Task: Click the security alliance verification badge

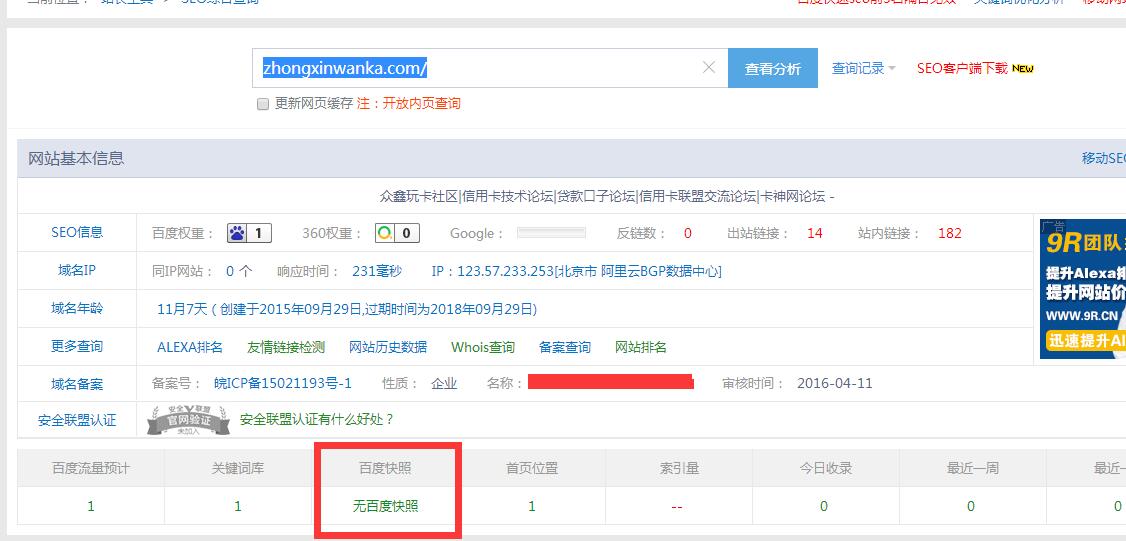Action: click(x=188, y=420)
